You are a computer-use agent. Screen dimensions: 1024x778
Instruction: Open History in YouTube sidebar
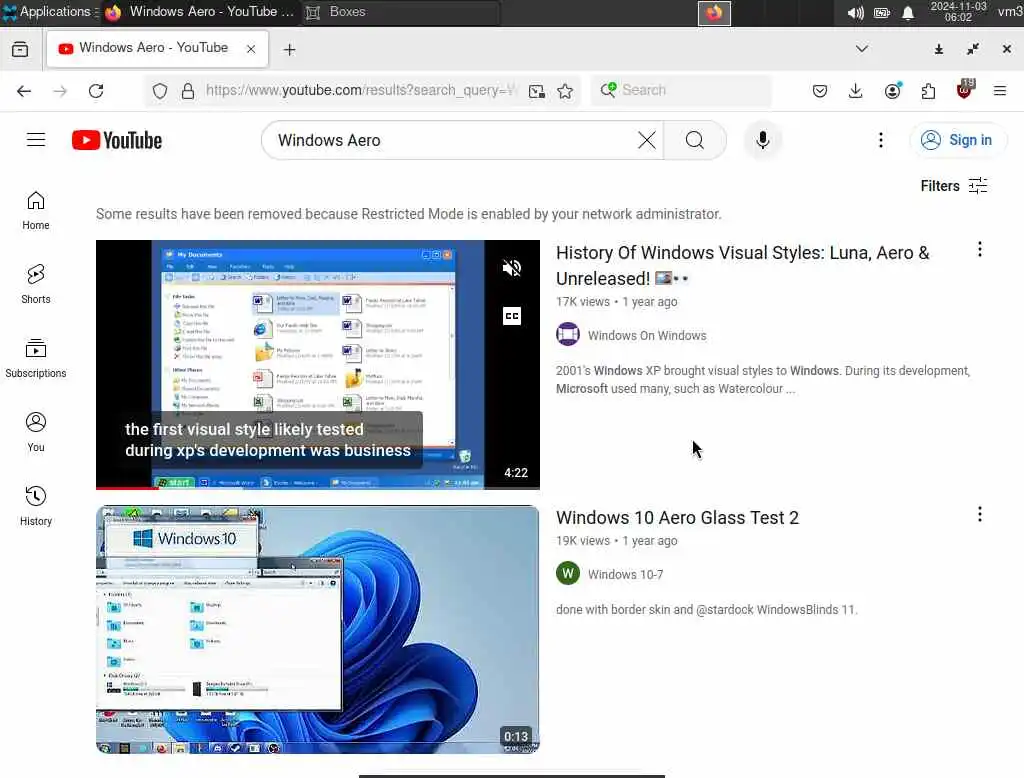[x=36, y=506]
